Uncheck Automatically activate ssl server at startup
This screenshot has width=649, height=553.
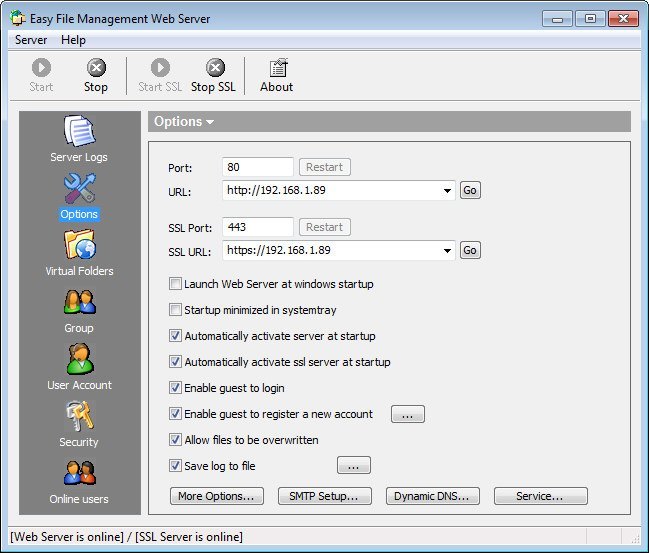click(x=175, y=362)
